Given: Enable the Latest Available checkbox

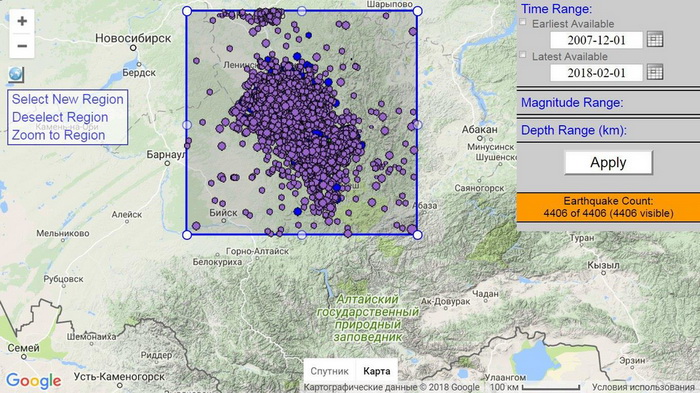Looking at the screenshot, I should click(x=523, y=54).
